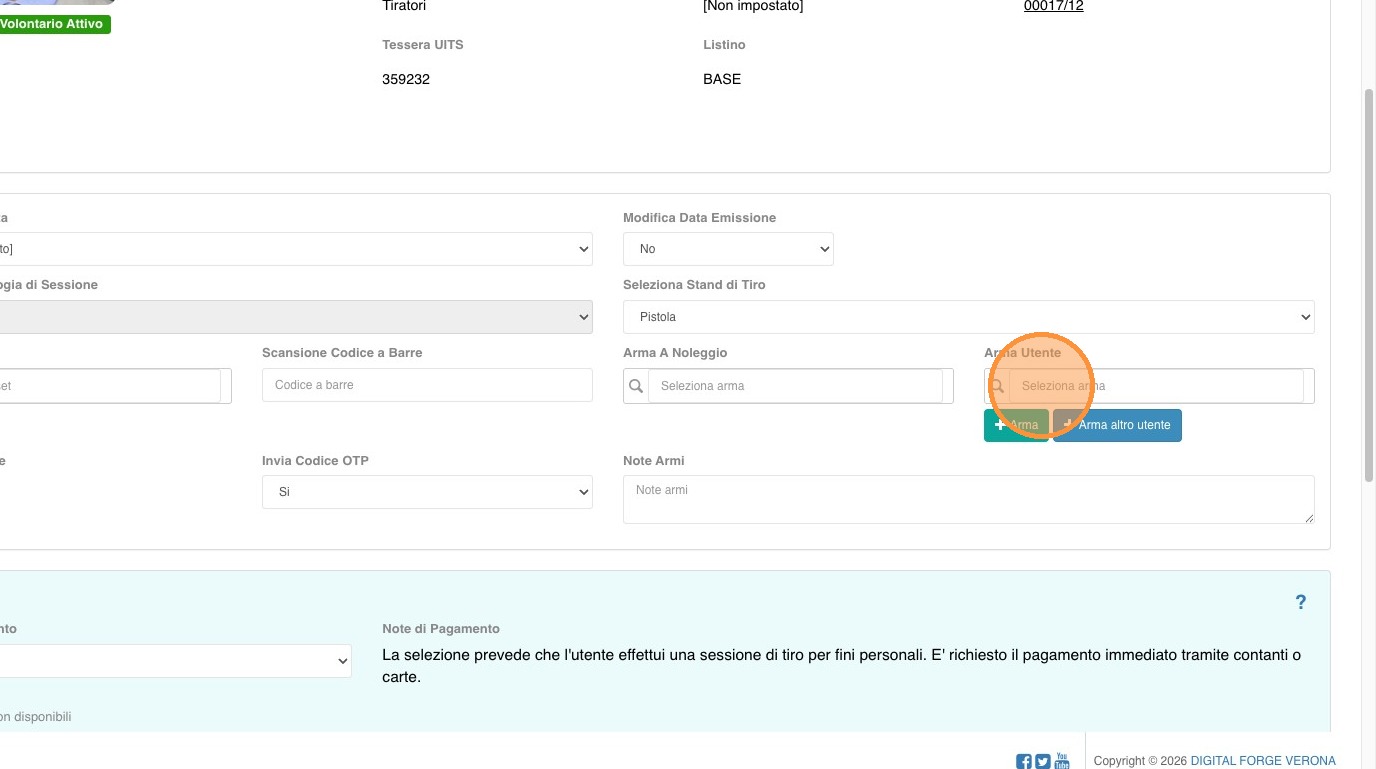Open the Modifica Data Emissione dropdown

point(728,249)
